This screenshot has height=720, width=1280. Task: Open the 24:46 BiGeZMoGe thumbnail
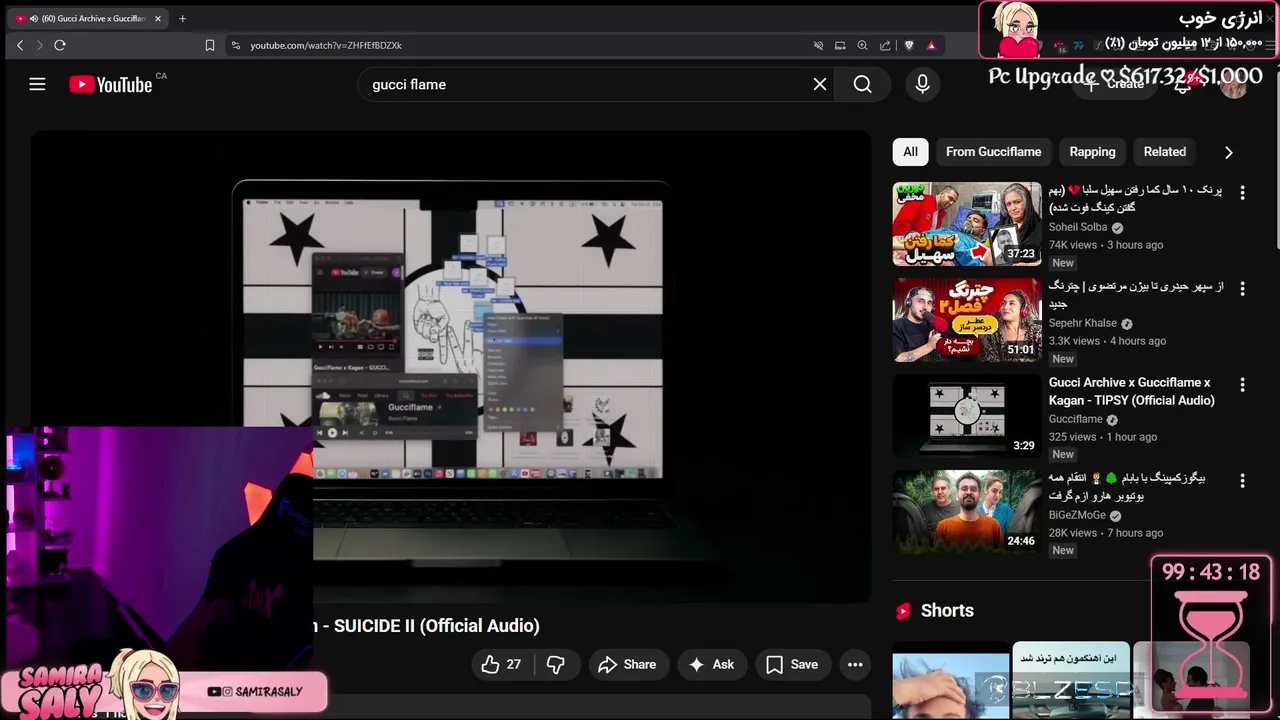coord(967,512)
